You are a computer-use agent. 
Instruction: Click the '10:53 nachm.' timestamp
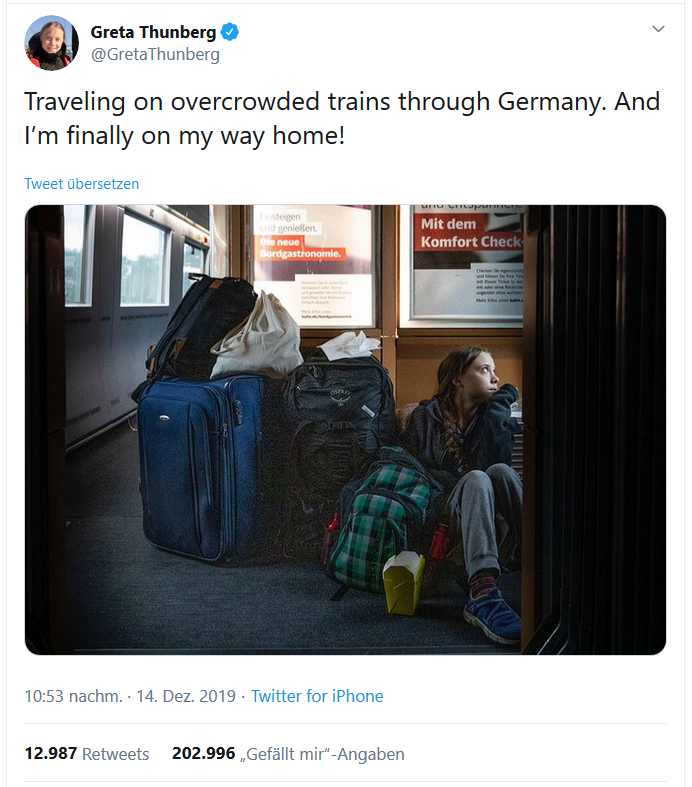(73, 696)
